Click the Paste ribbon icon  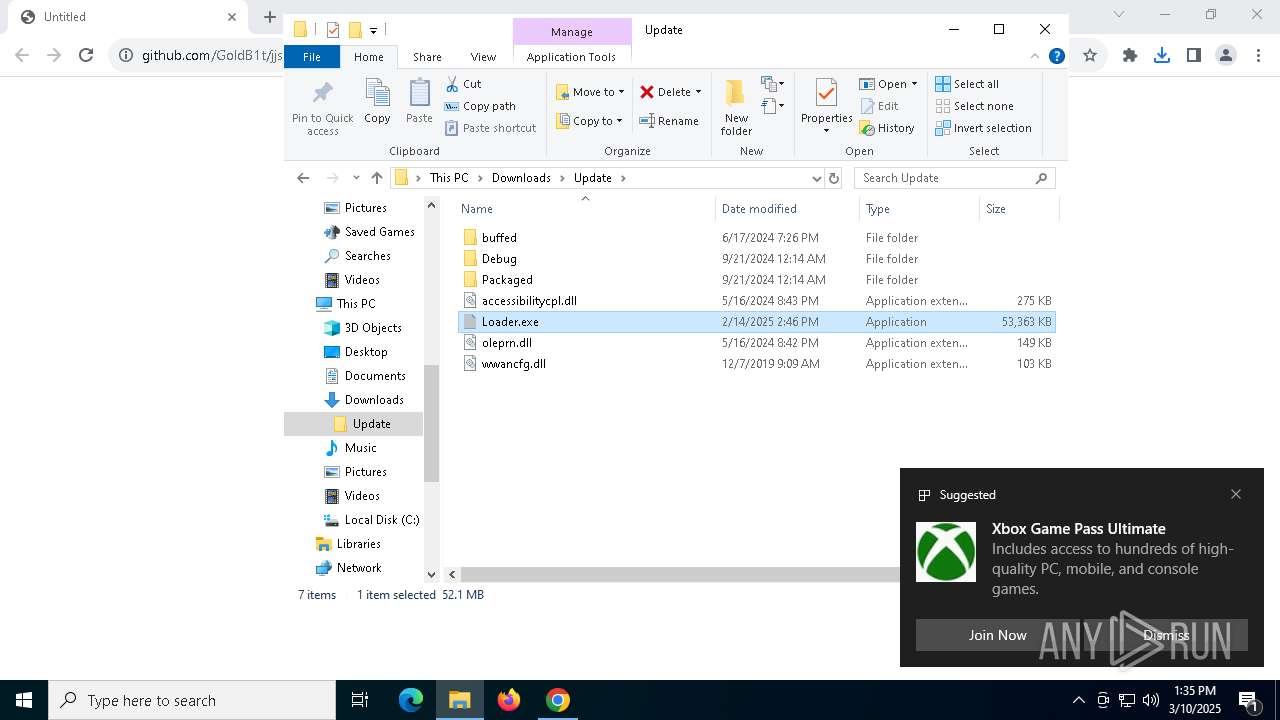coord(419,102)
